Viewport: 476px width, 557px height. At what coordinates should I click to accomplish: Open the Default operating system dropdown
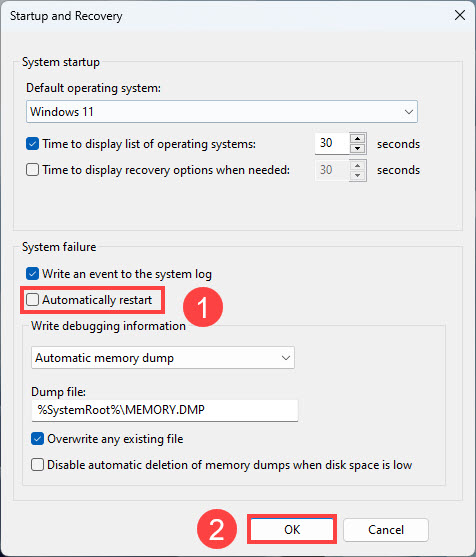tap(222, 112)
